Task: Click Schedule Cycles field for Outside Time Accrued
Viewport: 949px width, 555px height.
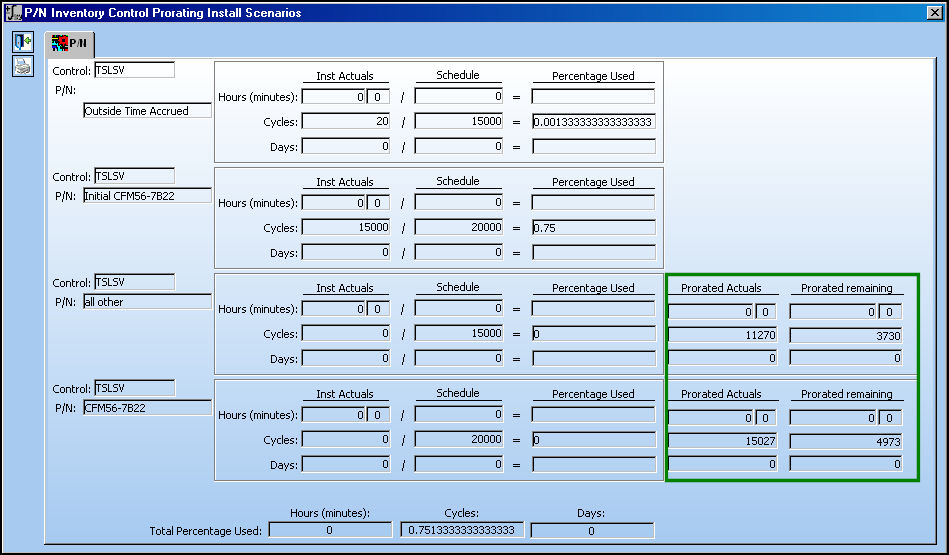Action: (x=459, y=121)
